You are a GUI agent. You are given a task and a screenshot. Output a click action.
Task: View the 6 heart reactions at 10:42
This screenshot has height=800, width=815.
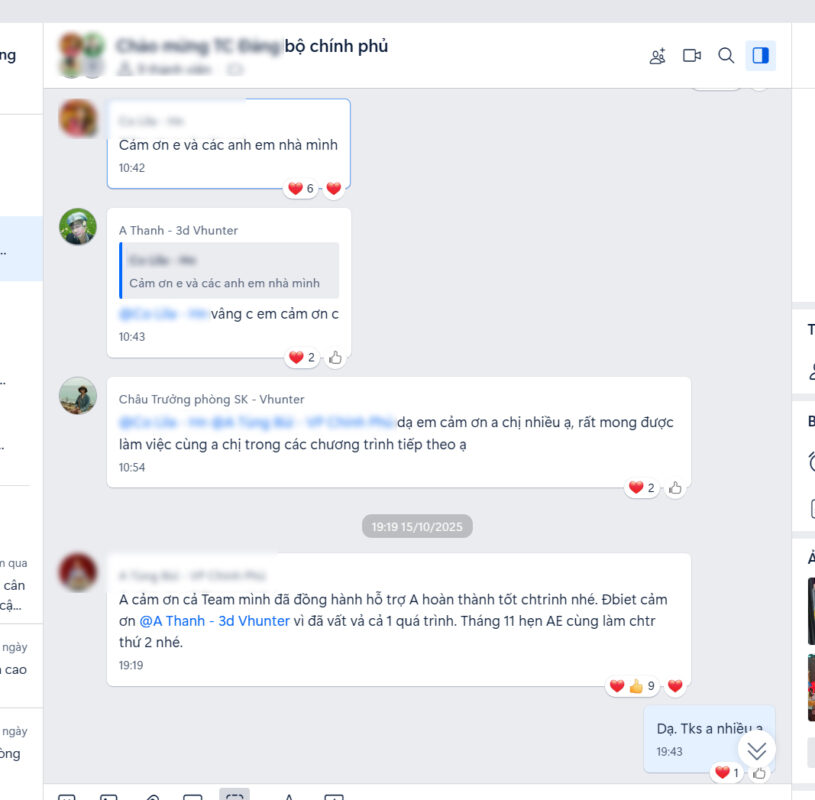(x=301, y=188)
